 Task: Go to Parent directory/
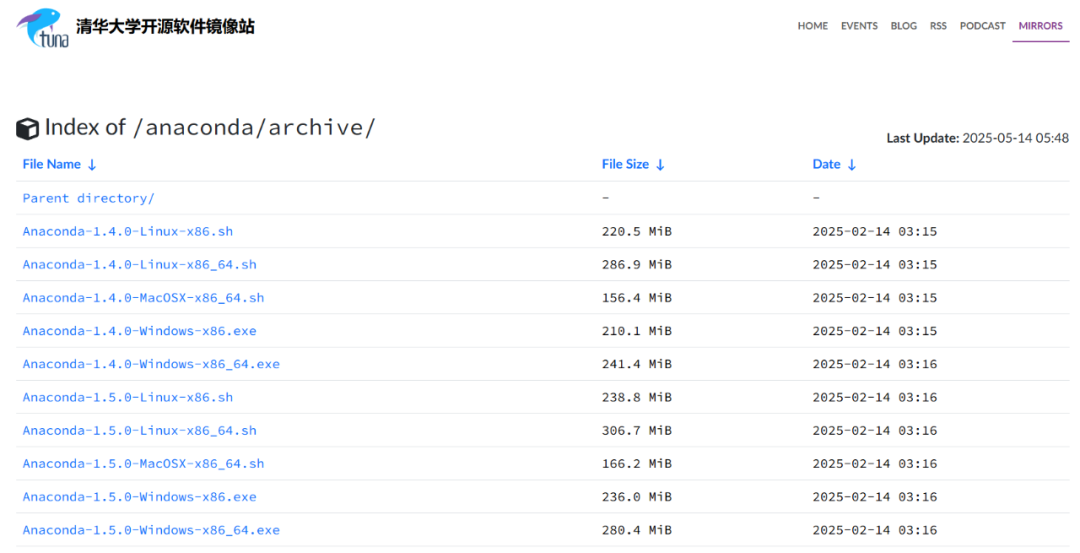88,198
